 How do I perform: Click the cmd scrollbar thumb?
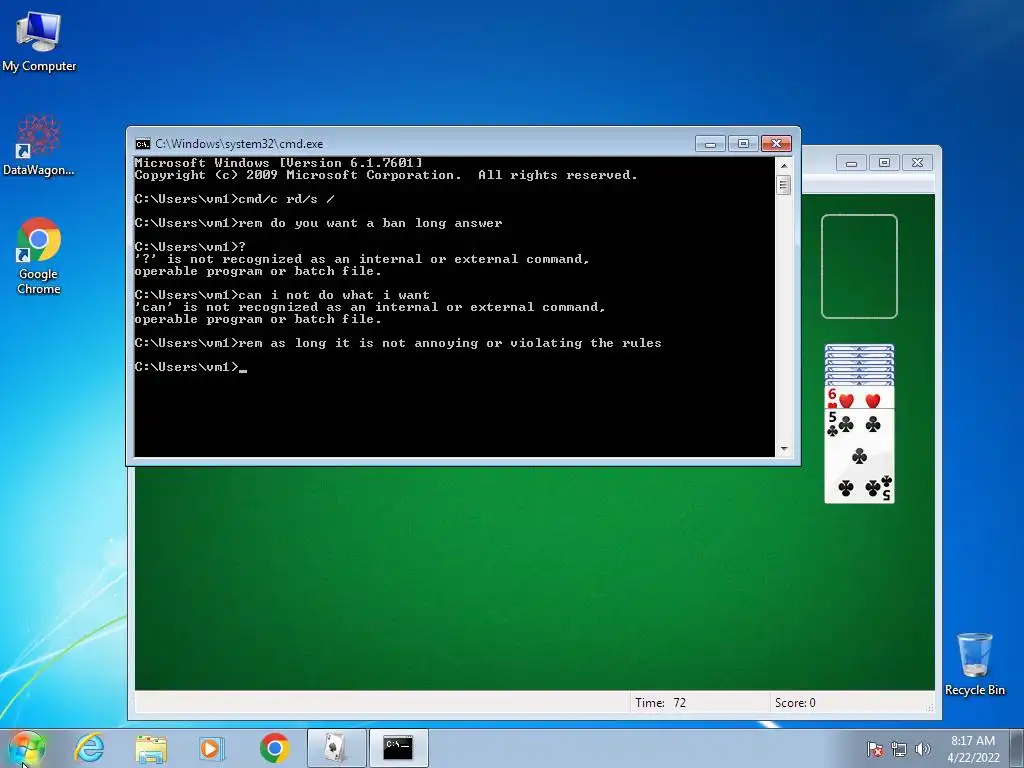[x=784, y=185]
